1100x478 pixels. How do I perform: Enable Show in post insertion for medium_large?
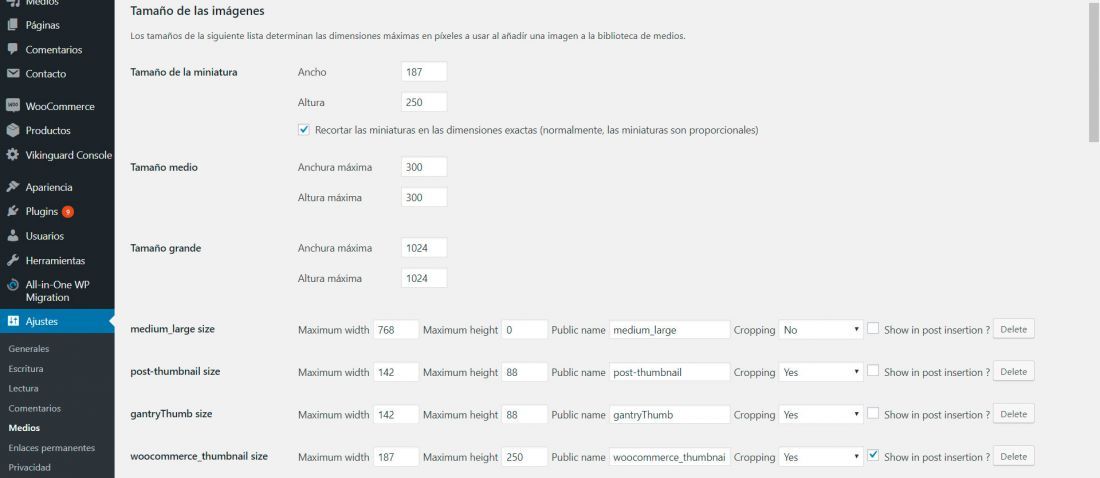pyautogui.click(x=873, y=328)
